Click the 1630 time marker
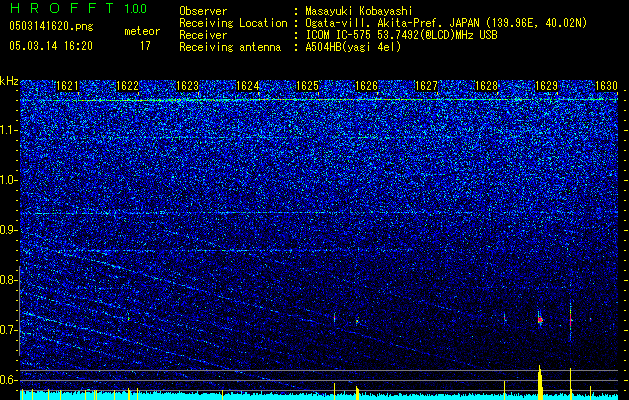629x400 pixels. tap(606, 86)
